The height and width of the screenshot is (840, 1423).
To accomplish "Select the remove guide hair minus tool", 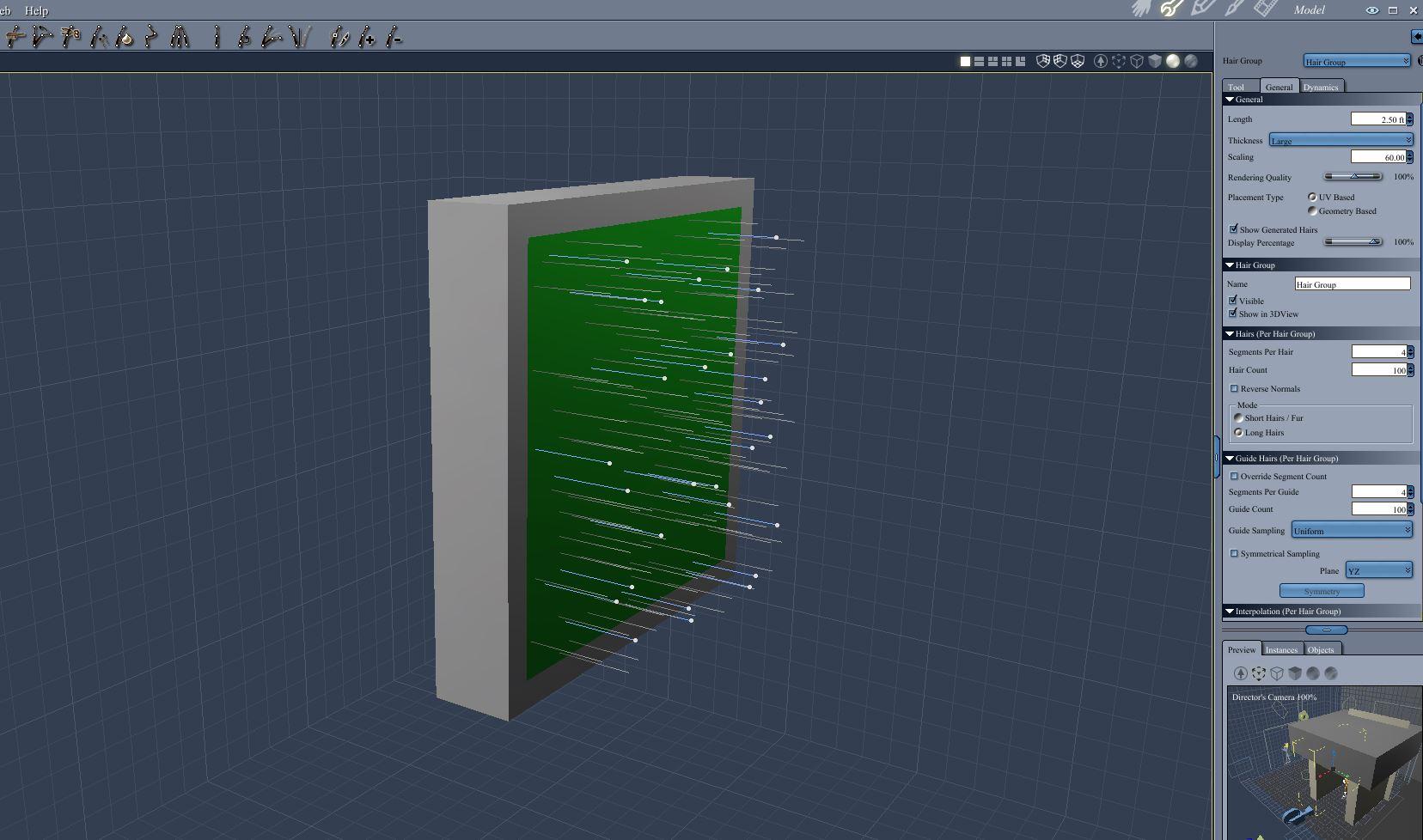I will (394, 37).
